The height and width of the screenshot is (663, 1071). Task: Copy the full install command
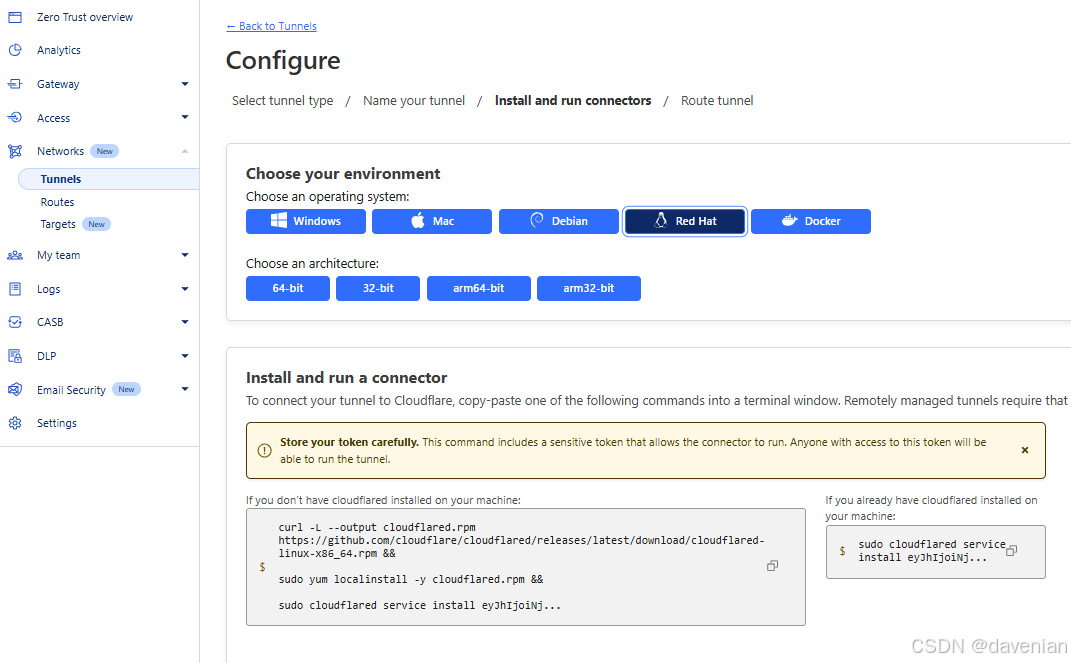(x=772, y=566)
